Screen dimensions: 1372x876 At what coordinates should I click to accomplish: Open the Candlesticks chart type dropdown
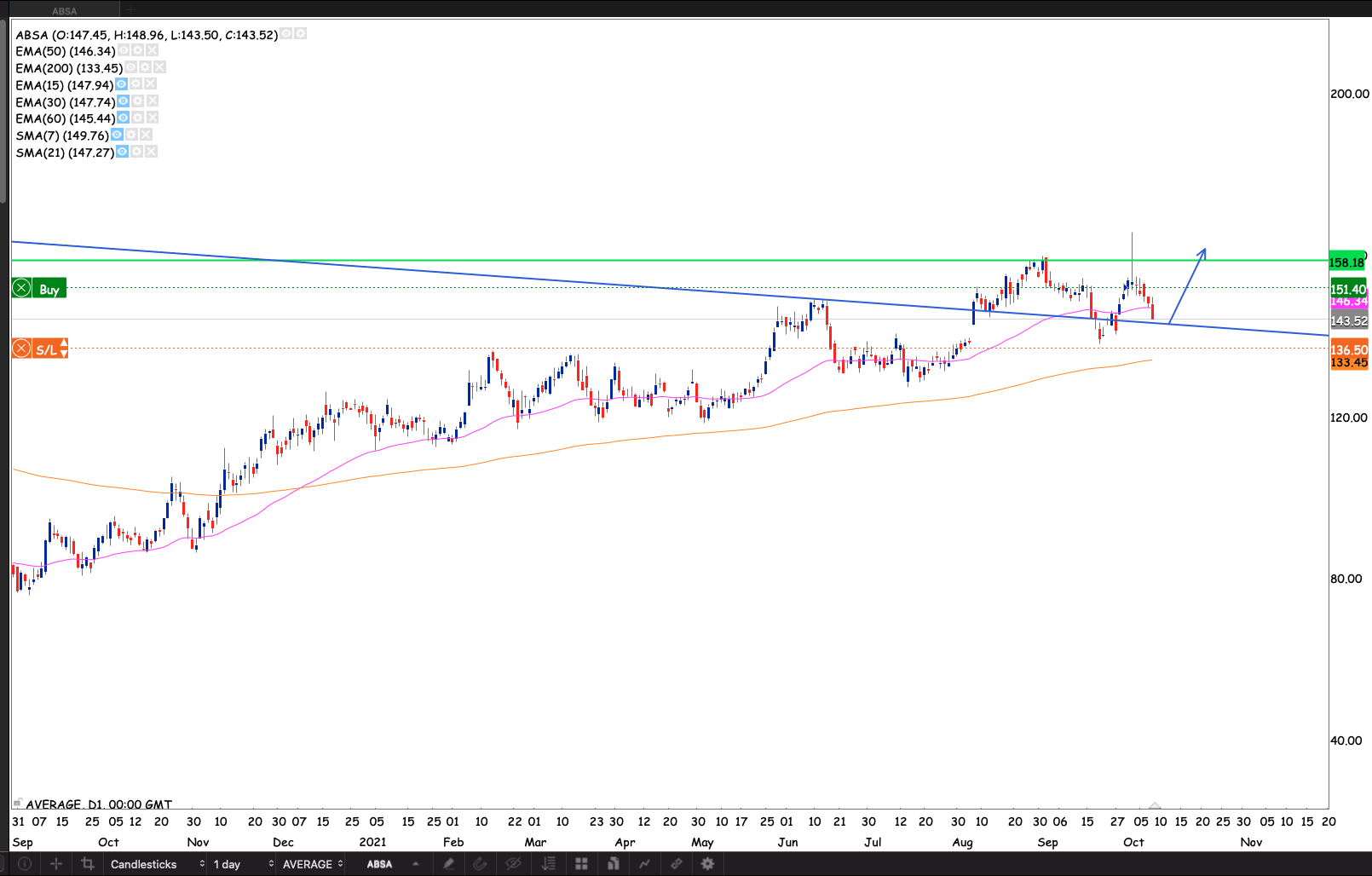click(158, 864)
